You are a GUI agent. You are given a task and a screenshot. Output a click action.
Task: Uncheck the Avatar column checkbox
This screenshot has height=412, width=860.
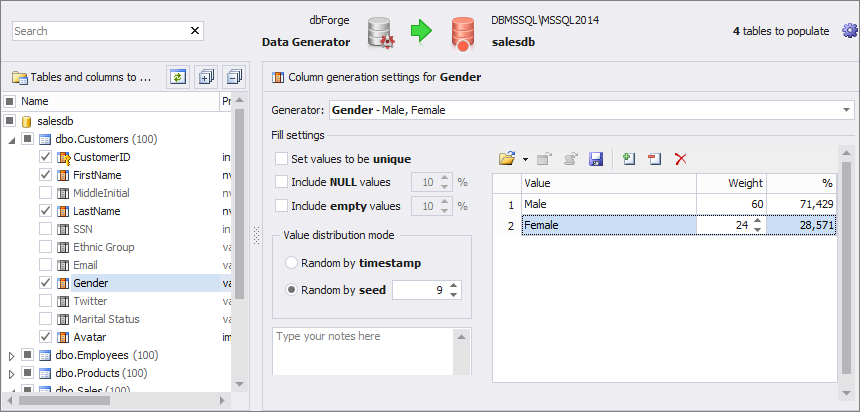(x=46, y=337)
